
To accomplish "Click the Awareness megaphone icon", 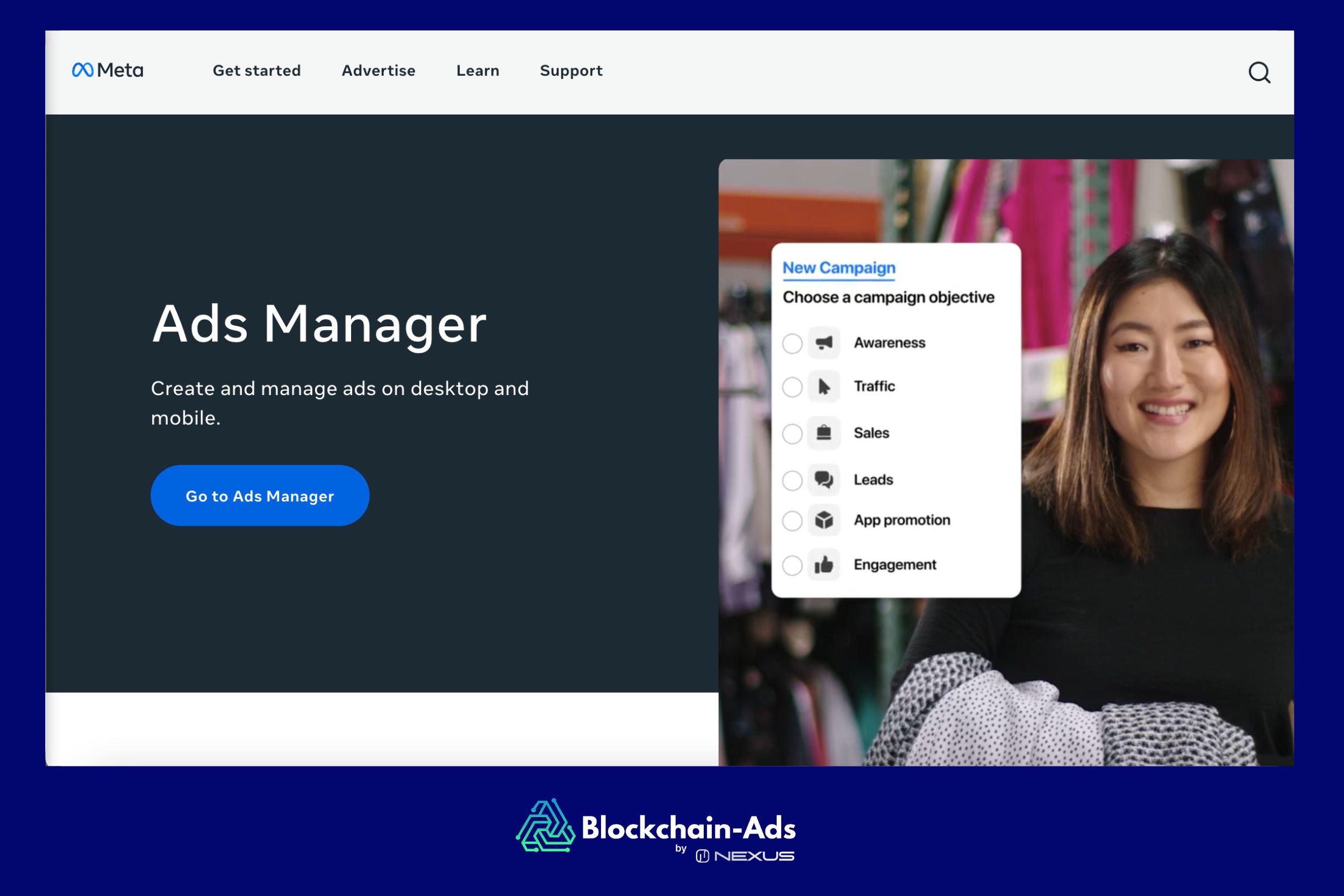I will [x=824, y=343].
